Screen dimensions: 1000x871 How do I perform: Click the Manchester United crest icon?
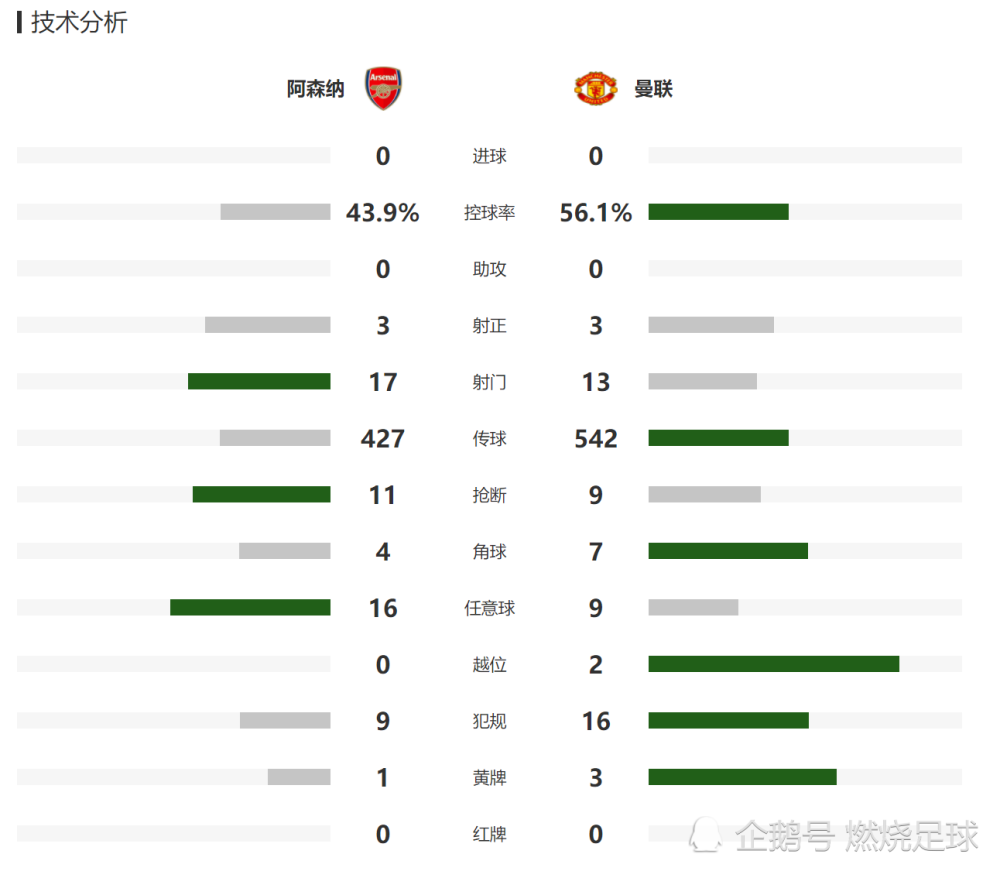[x=596, y=88]
